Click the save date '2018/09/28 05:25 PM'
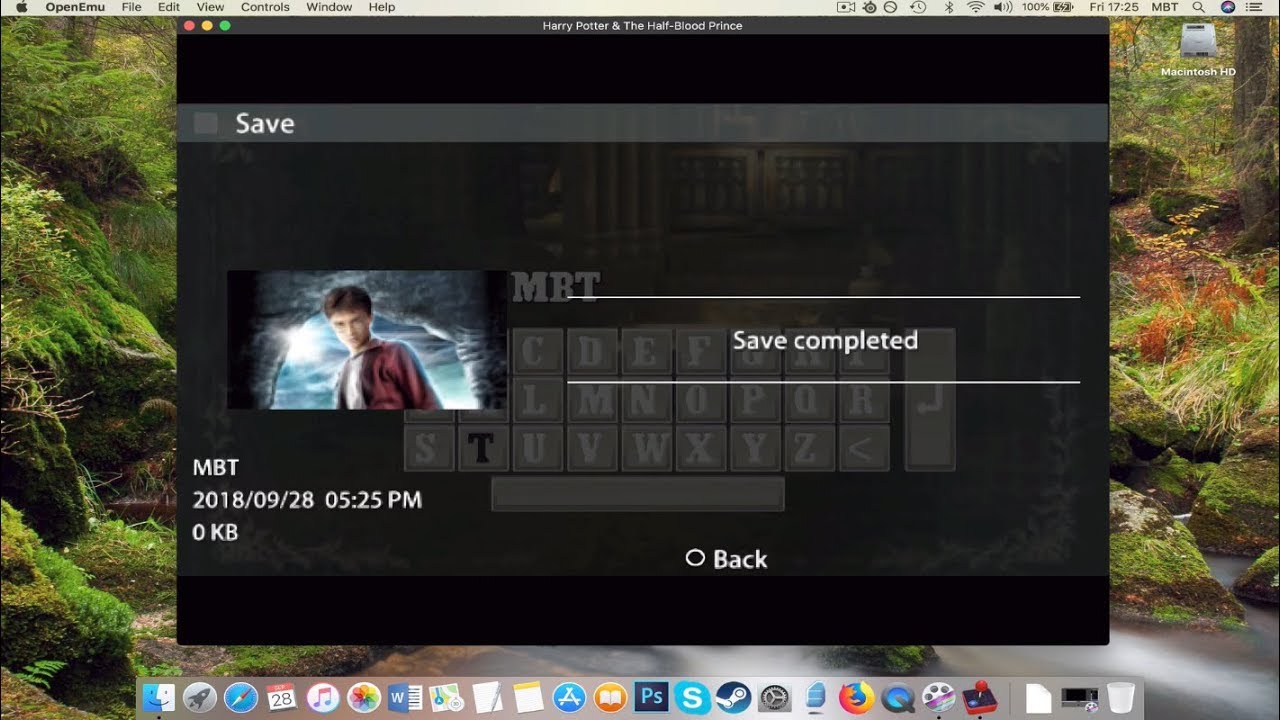This screenshot has height=720, width=1280. click(x=307, y=500)
